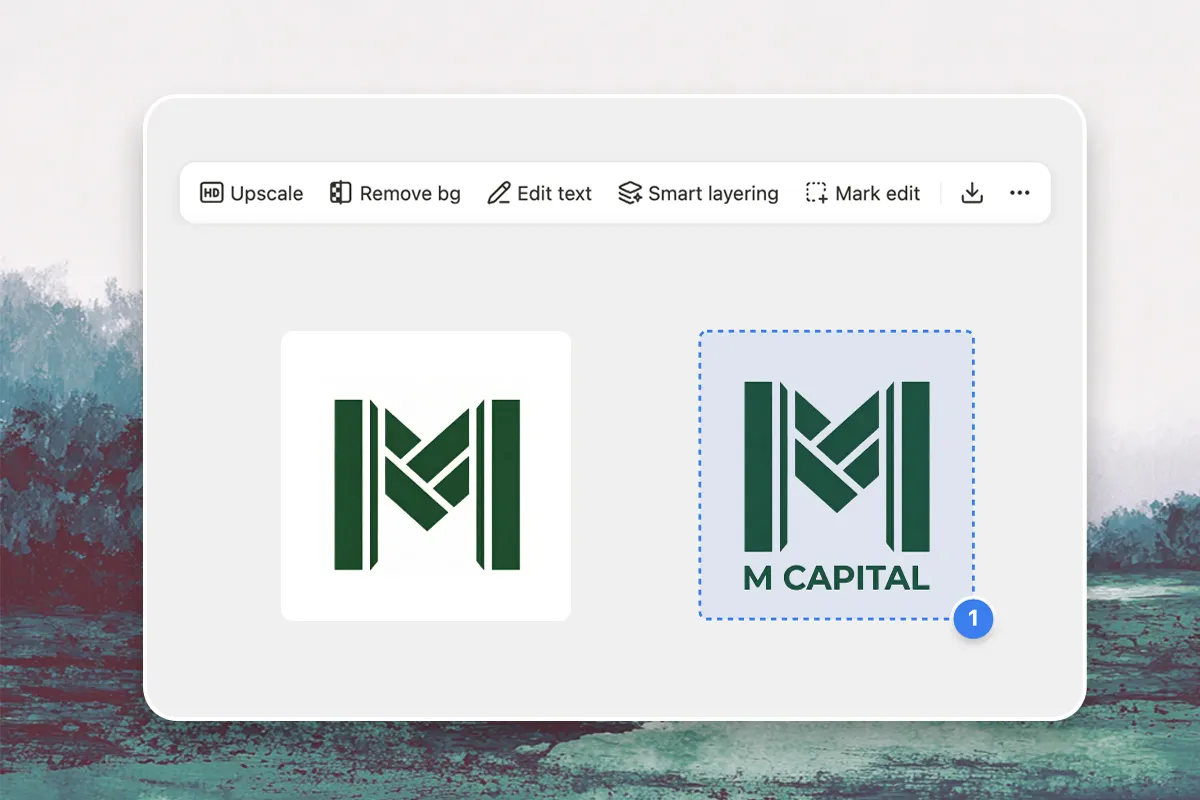Click the Remove bg icon
This screenshot has height=800, width=1200.
[341, 193]
